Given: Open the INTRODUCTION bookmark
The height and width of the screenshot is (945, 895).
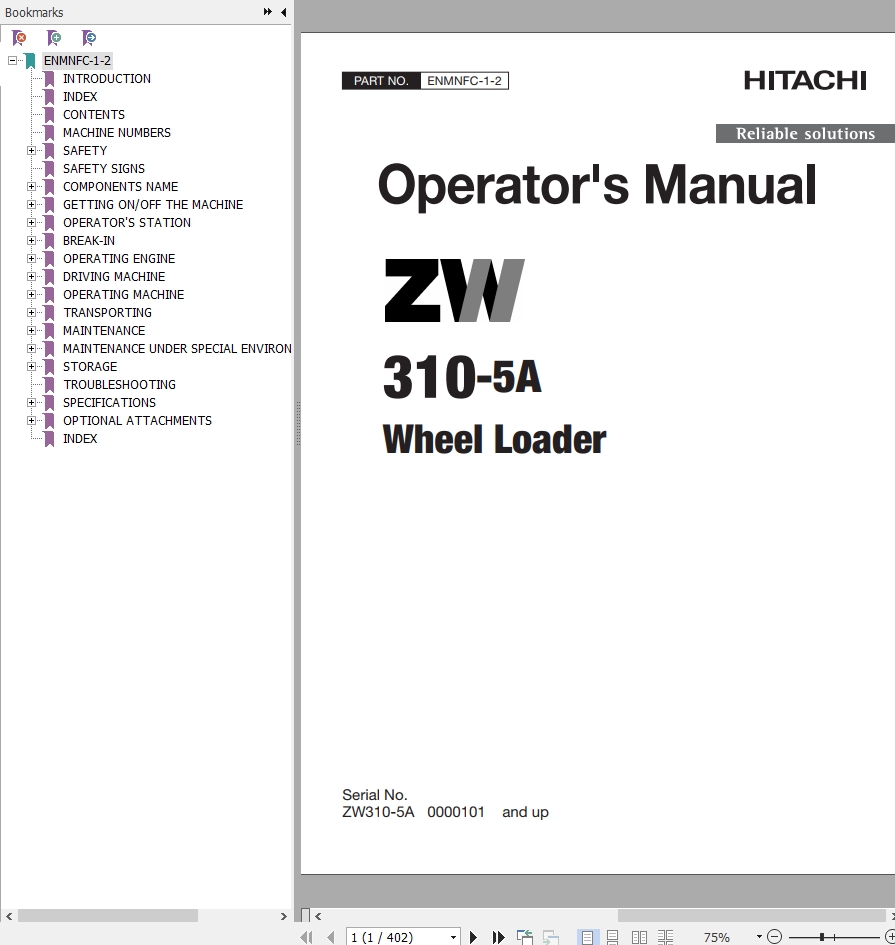Looking at the screenshot, I should (107, 78).
